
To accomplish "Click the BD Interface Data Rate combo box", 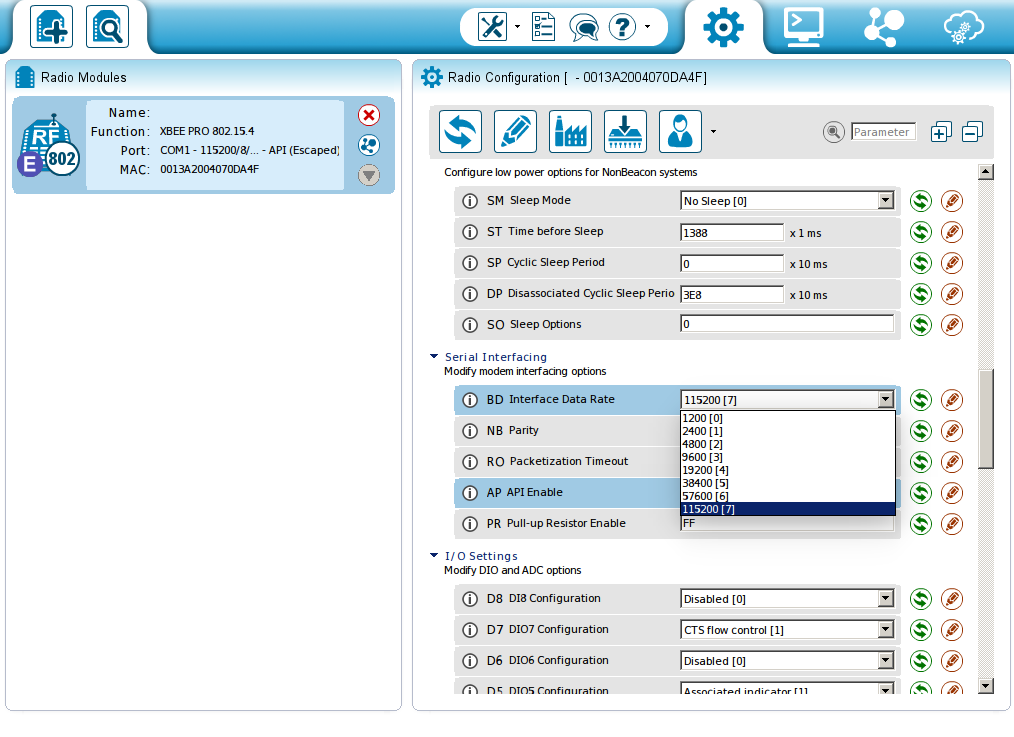I will click(x=787, y=400).
